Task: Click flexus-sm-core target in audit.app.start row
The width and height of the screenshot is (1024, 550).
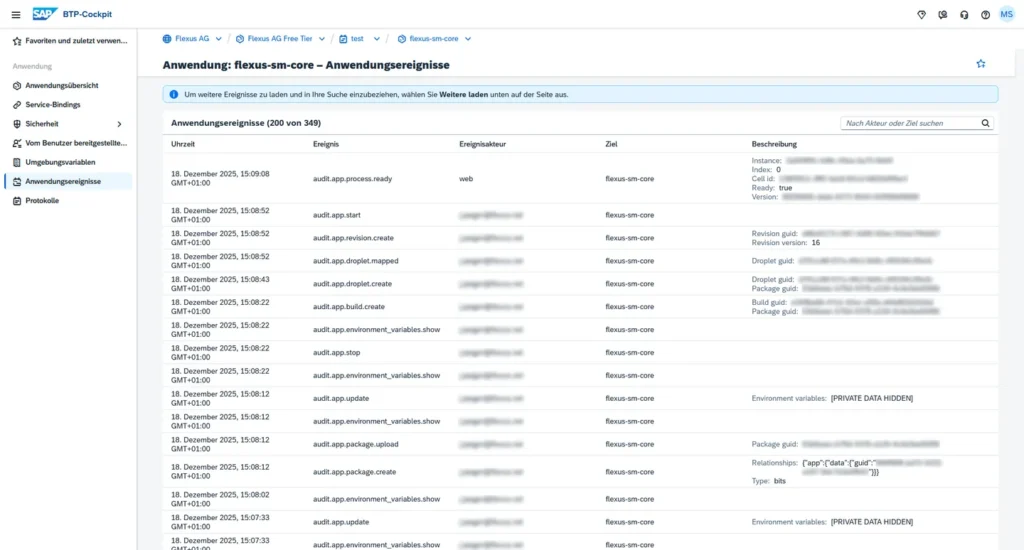Action: (x=630, y=215)
